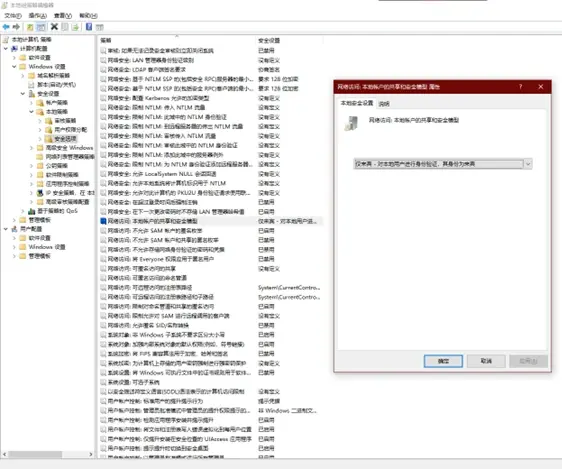Open the 查看(V) menu

coord(63,16)
